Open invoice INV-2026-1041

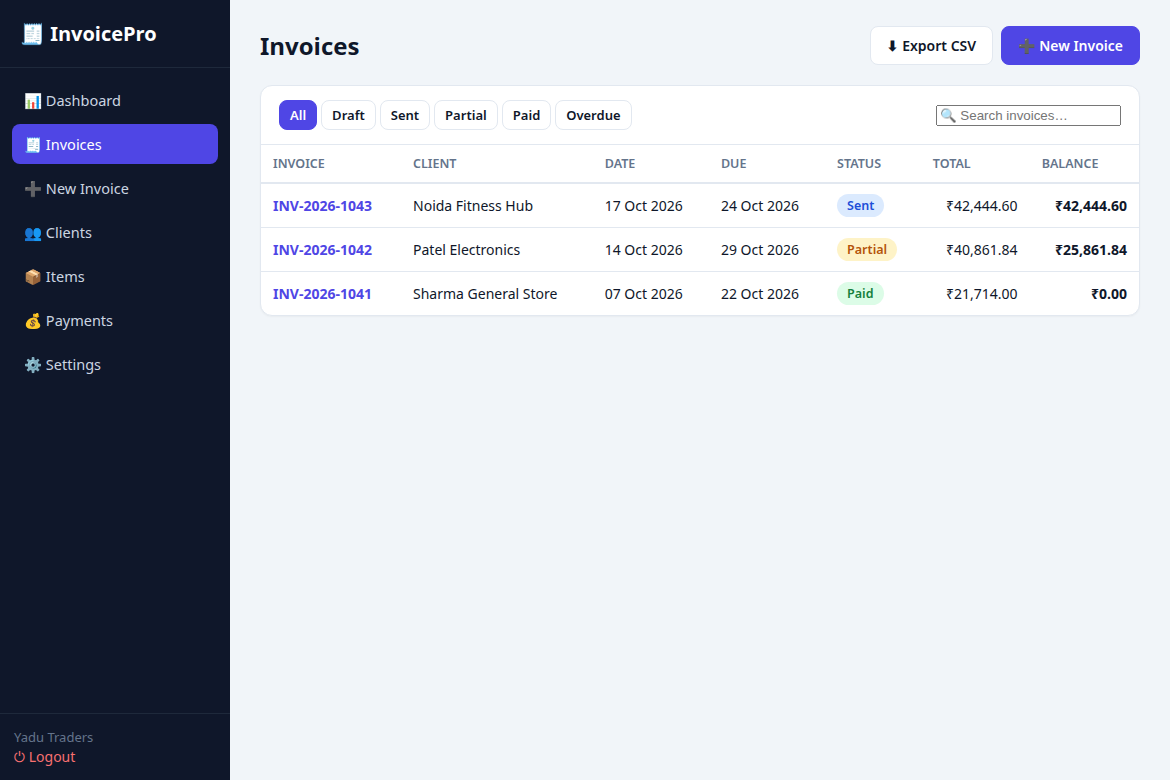point(322,294)
